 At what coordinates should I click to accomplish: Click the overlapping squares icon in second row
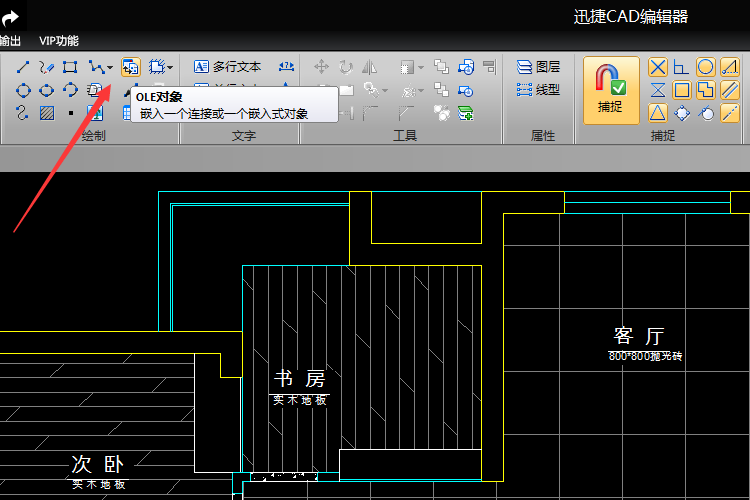pyautogui.click(x=441, y=89)
